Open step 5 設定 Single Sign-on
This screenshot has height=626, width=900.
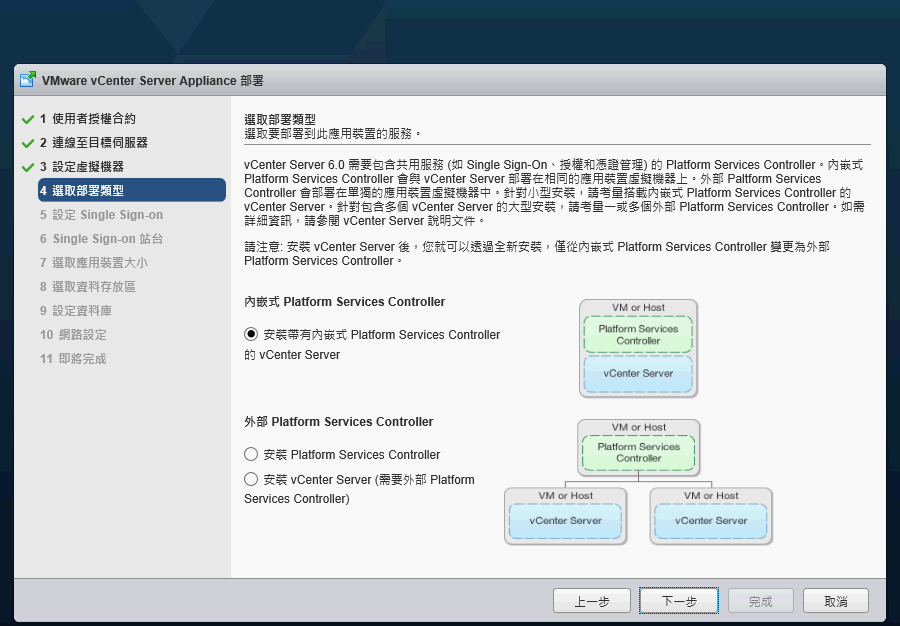102,215
